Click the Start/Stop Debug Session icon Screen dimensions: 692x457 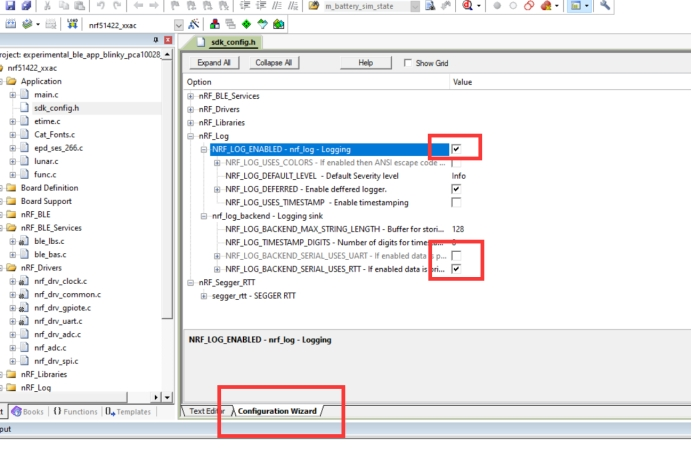point(467,5)
